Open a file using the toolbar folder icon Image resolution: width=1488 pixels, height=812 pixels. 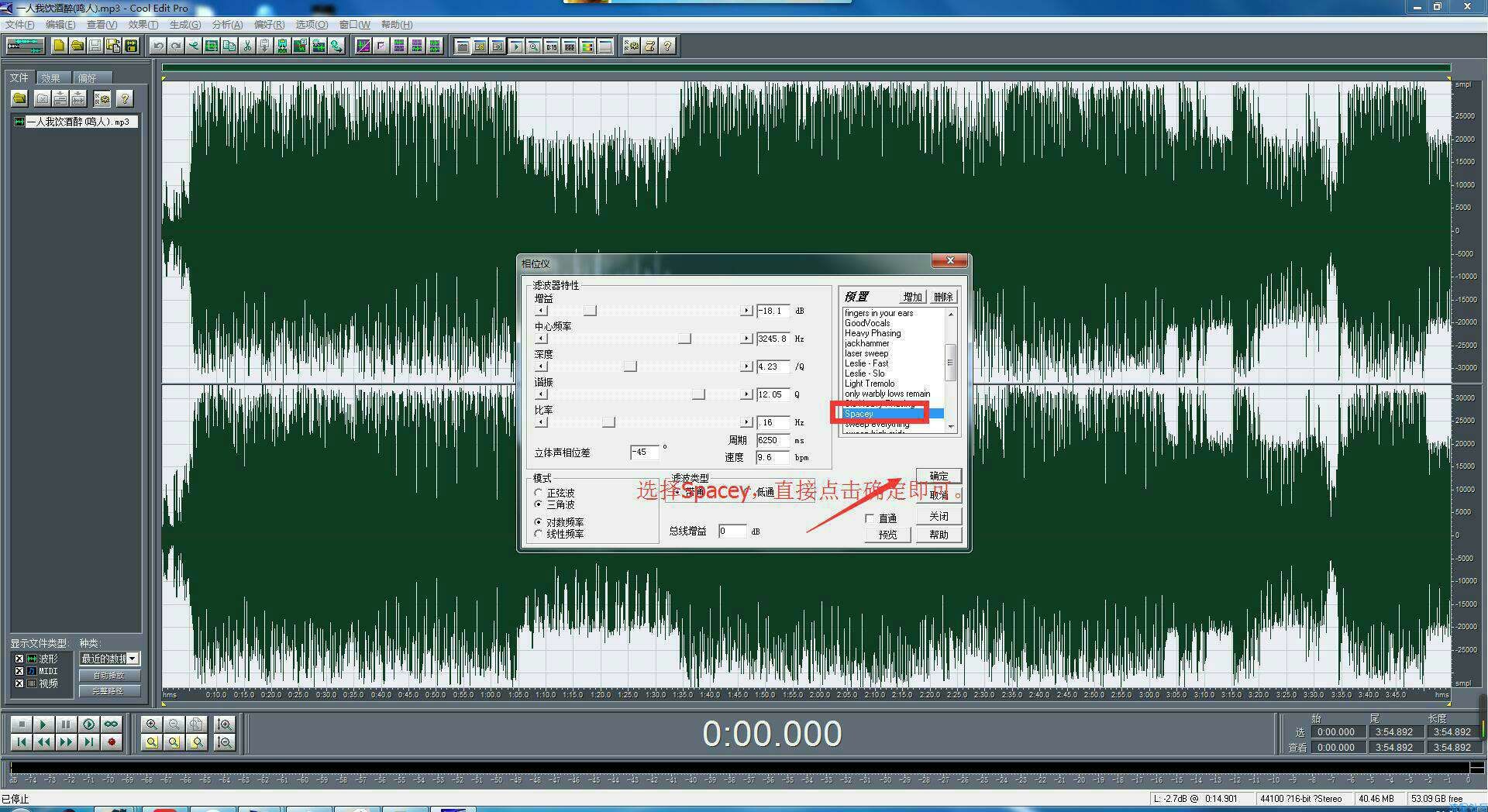[x=77, y=46]
